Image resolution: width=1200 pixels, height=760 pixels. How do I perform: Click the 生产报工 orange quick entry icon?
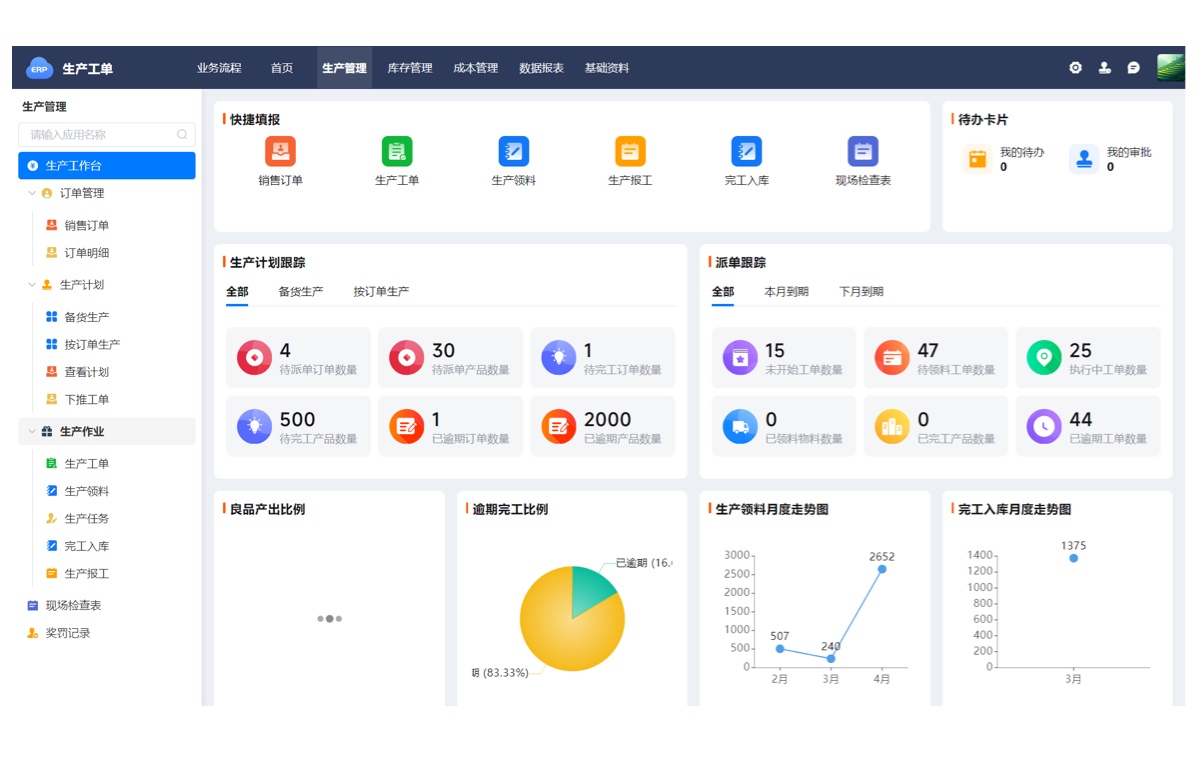[630, 152]
